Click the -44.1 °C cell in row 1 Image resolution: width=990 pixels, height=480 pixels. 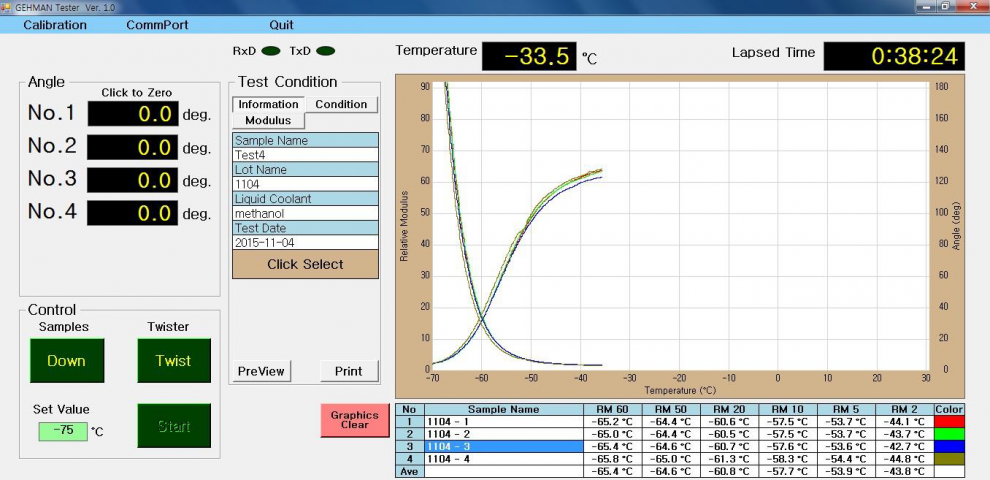point(905,421)
